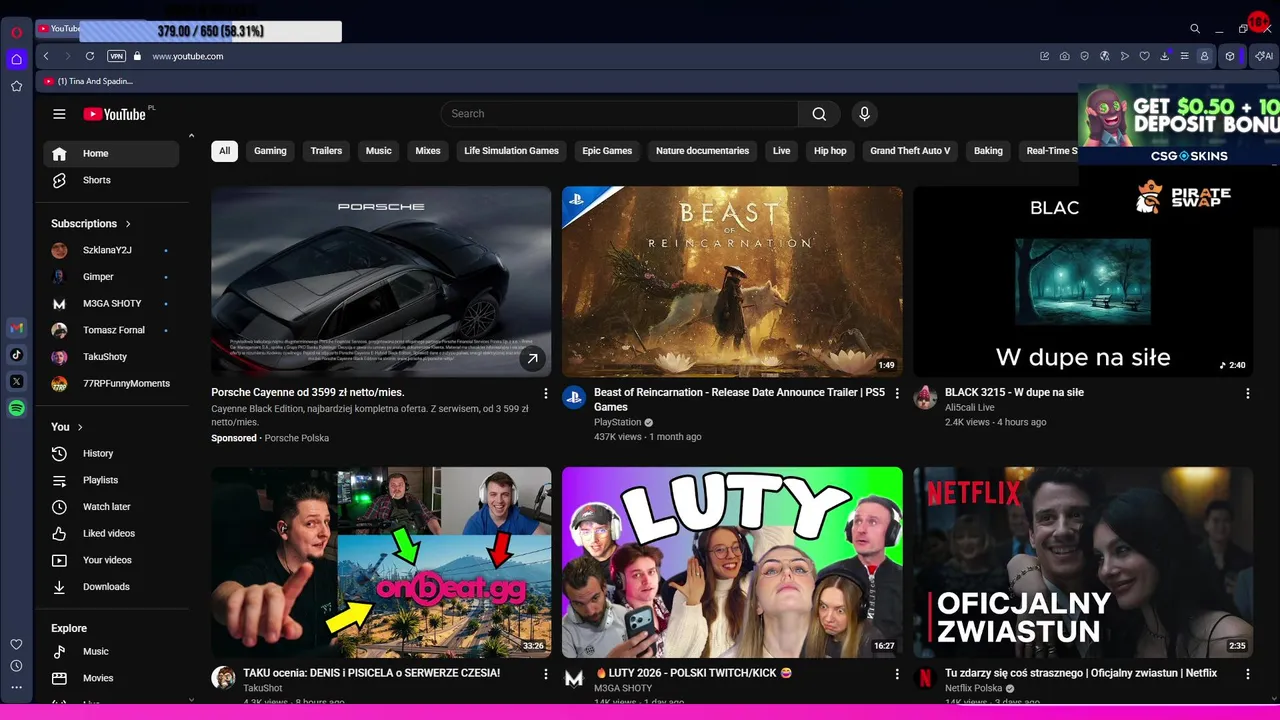Screen dimensions: 1280x720
Task: Open SzklanaY2J subscription channel
Action: coord(111,250)
